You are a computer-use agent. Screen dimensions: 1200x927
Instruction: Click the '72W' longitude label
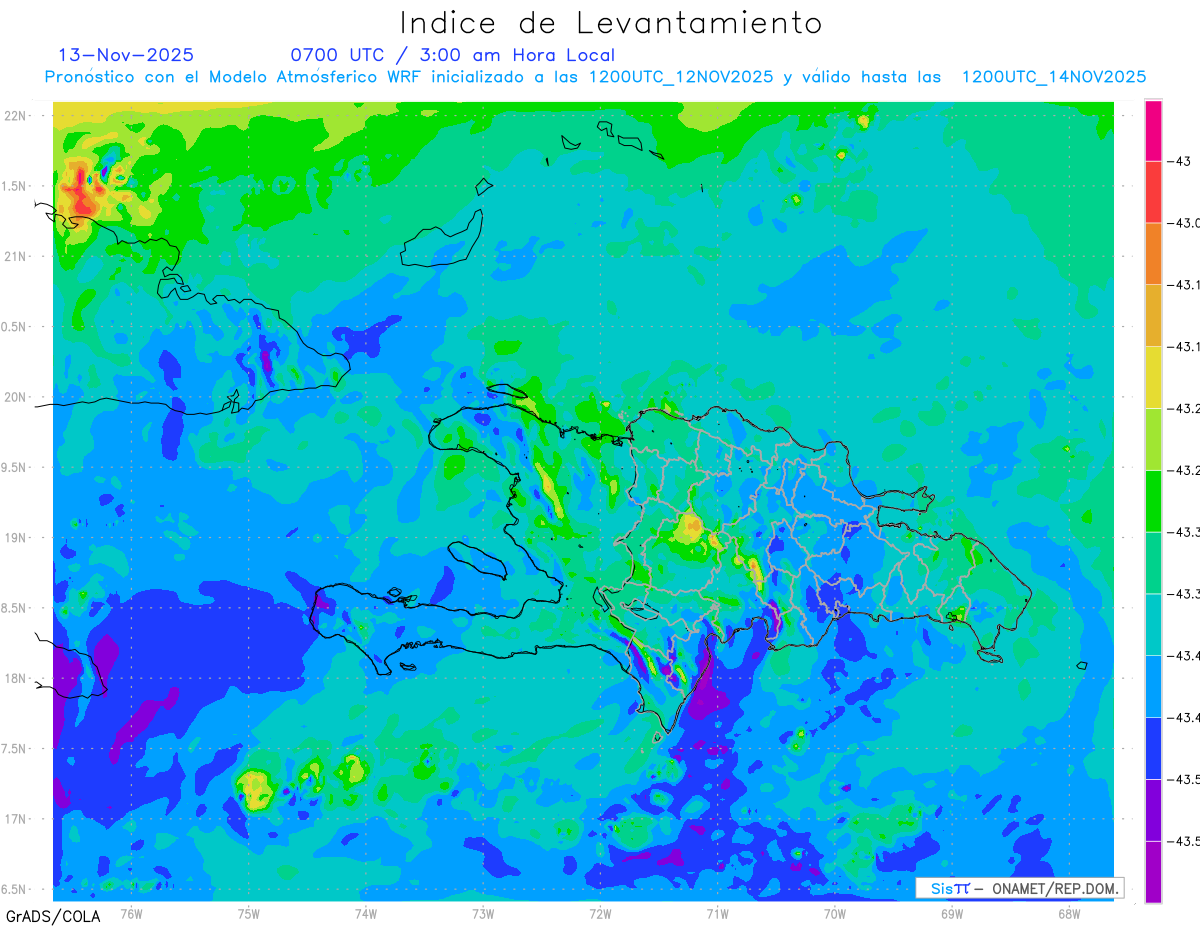point(600,914)
